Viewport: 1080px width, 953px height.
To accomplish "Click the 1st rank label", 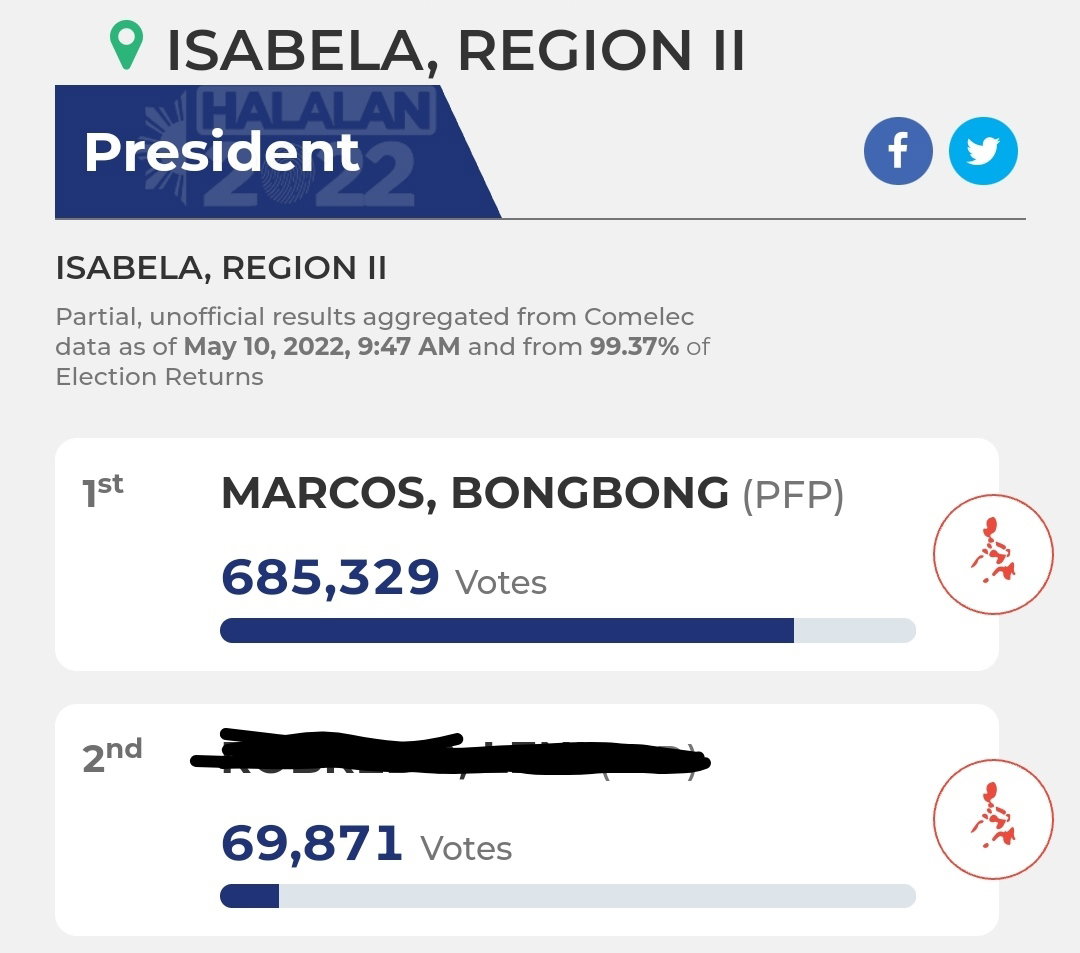I will (x=103, y=491).
